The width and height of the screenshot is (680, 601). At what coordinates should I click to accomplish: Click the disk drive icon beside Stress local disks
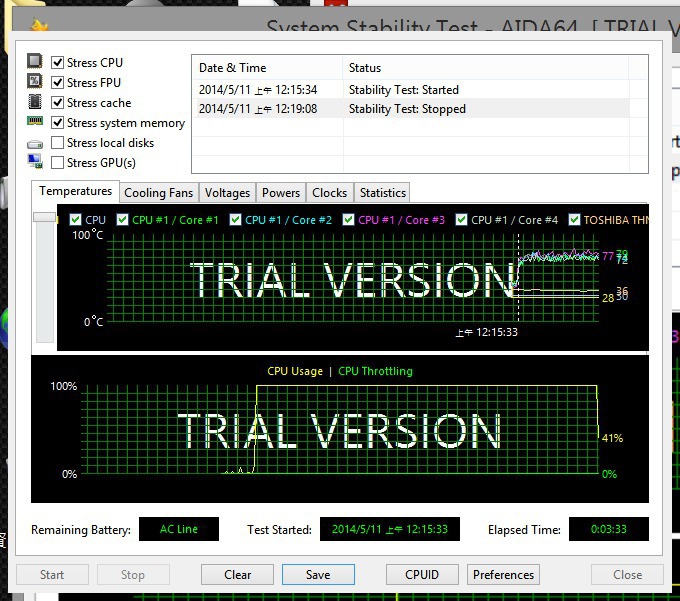click(35, 144)
